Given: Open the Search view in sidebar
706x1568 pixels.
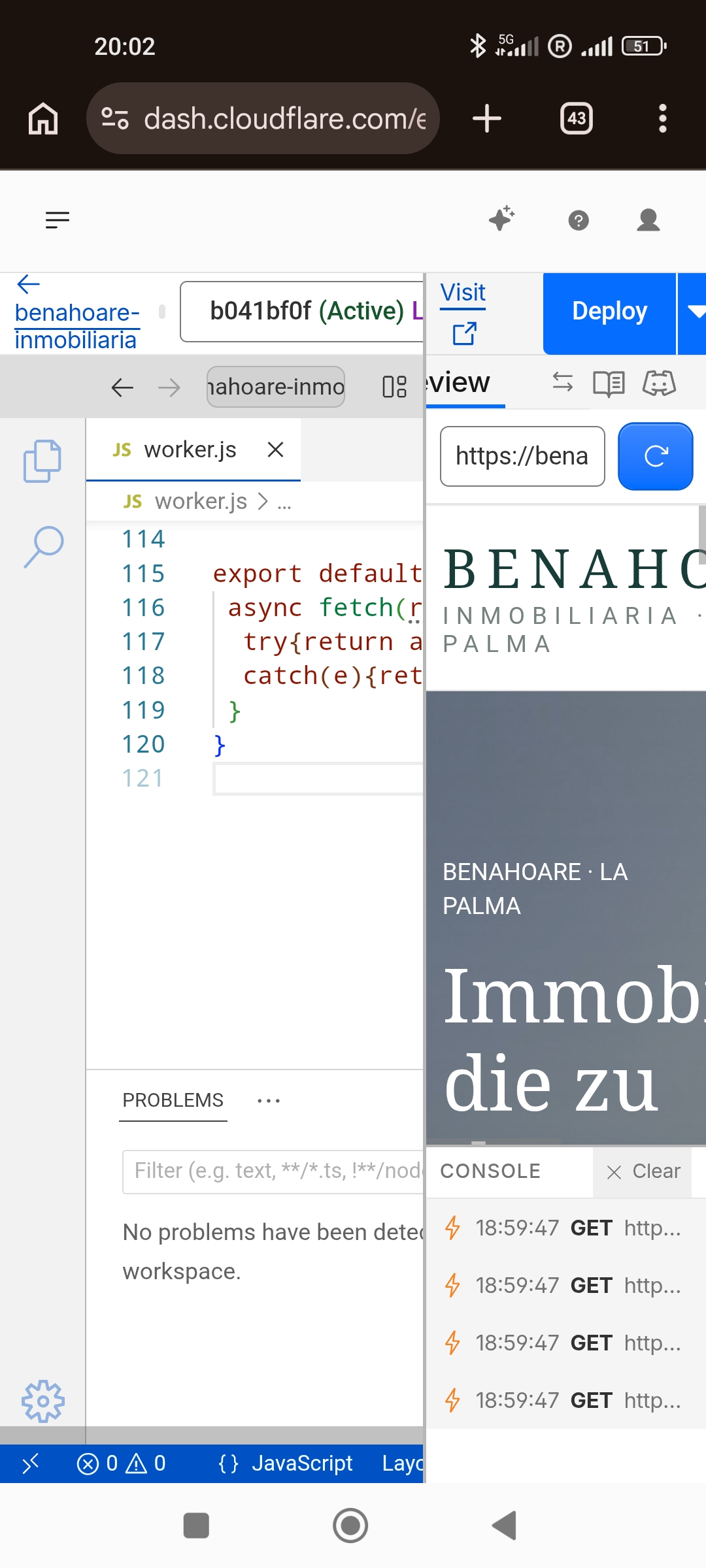Looking at the screenshot, I should 43,547.
